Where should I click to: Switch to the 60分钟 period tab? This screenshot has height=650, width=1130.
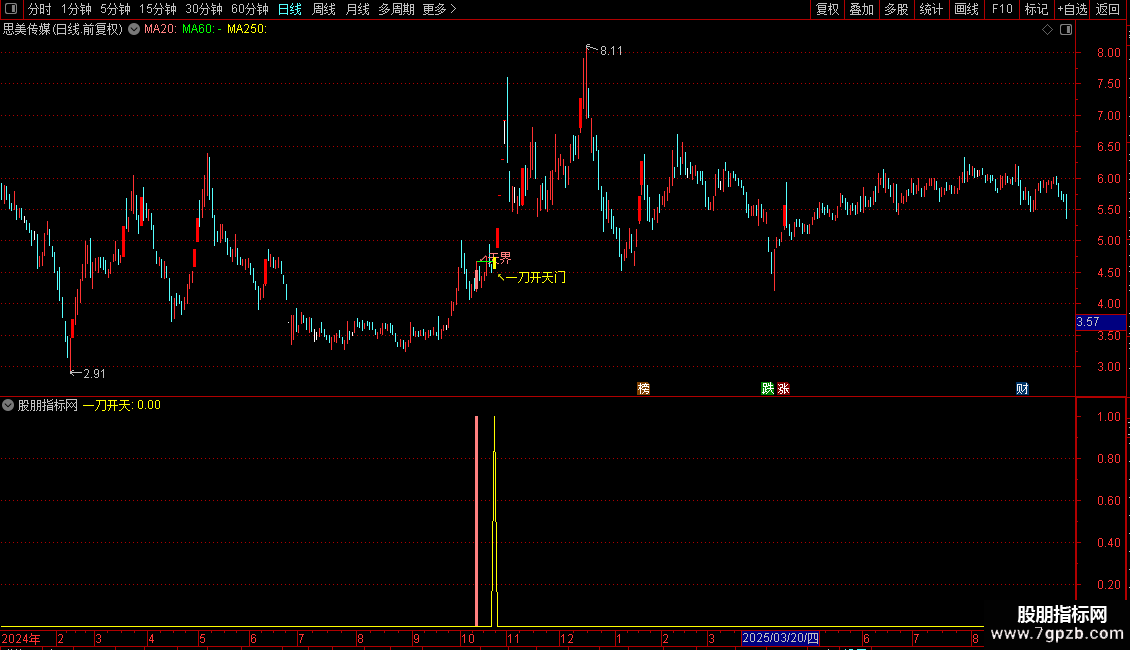[x=250, y=9]
